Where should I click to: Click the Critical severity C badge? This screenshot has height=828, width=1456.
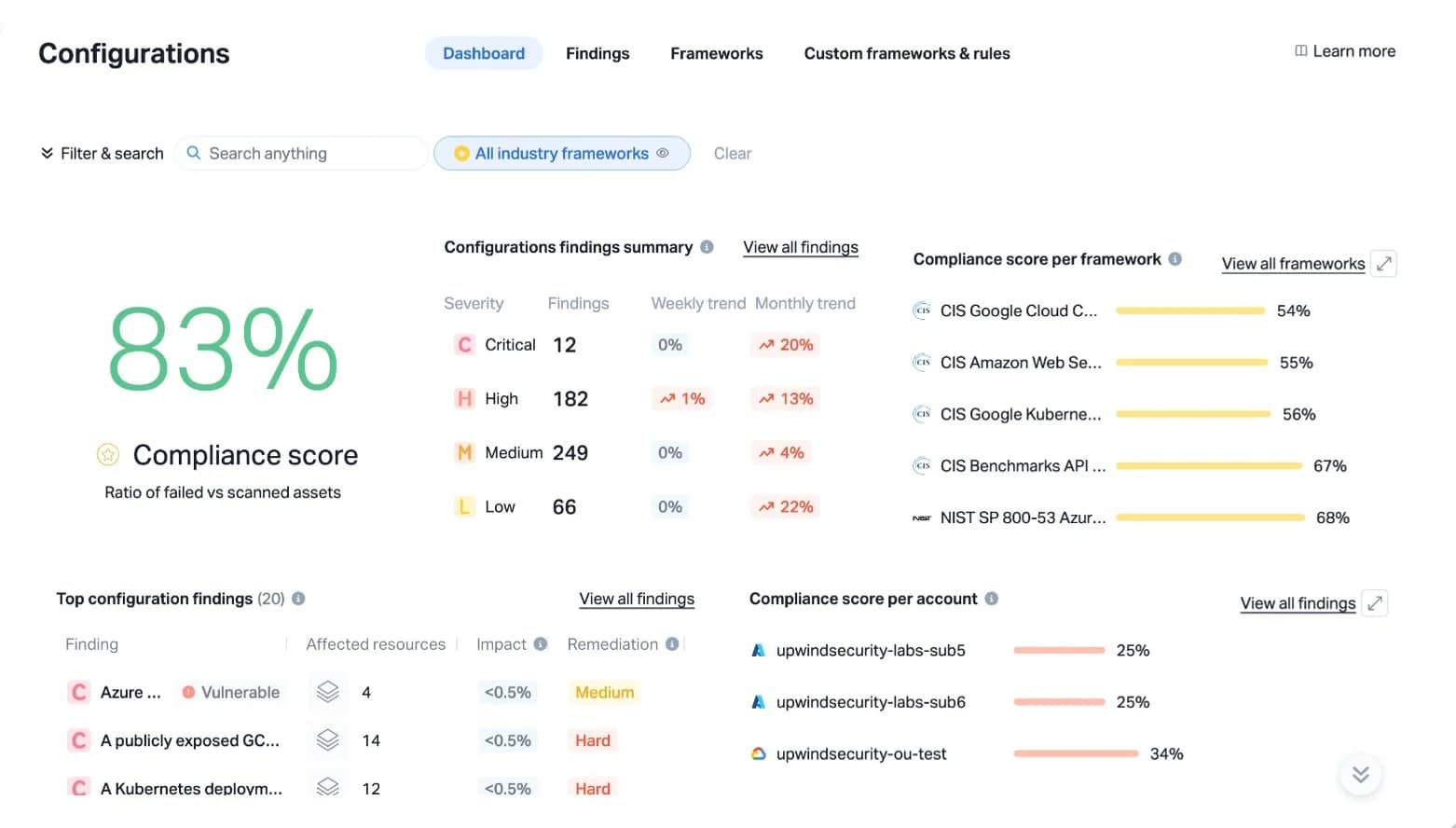464,345
